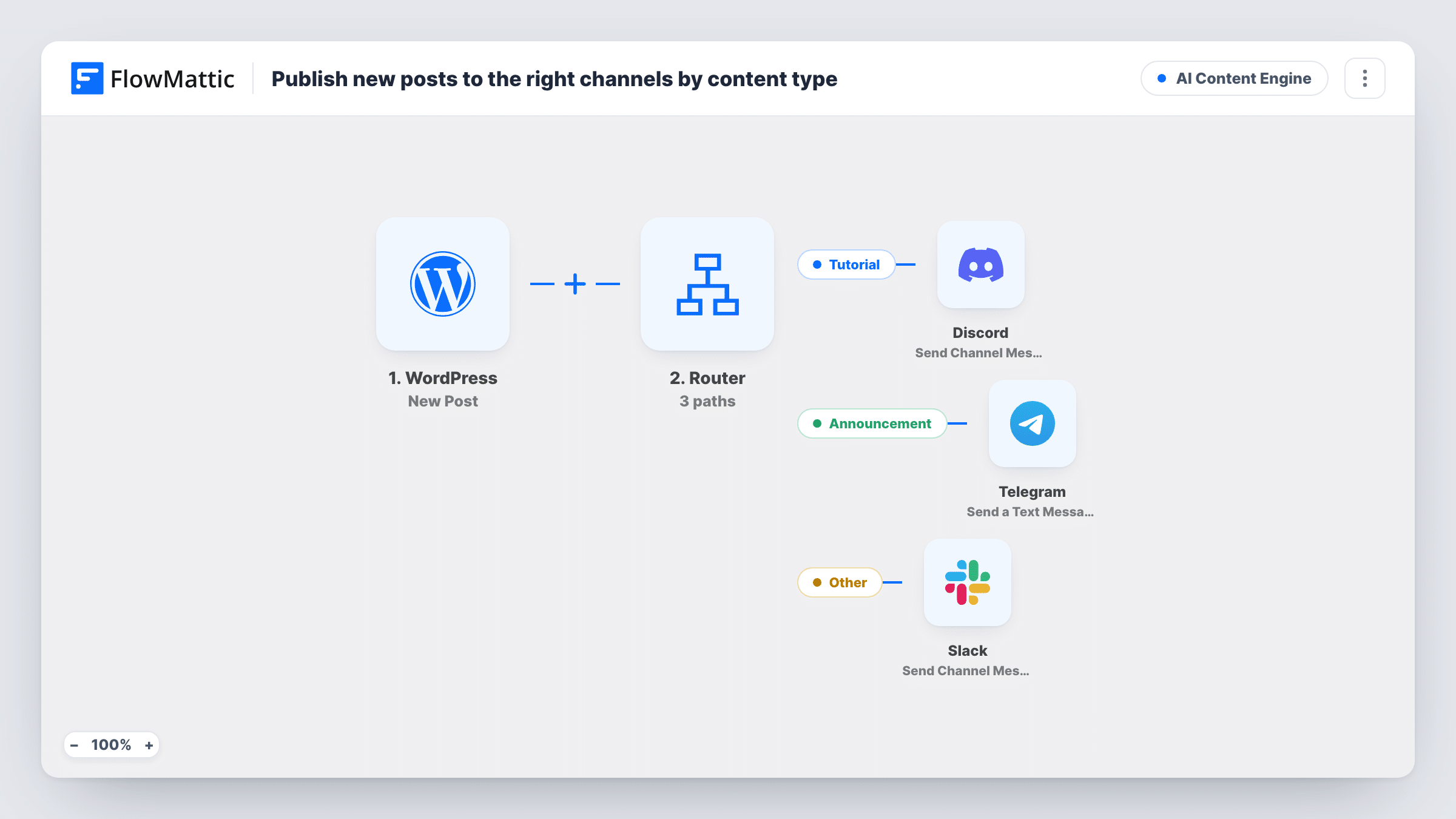Screen dimensions: 1456x819
Task: Zoom in with the plus button
Action: (149, 745)
